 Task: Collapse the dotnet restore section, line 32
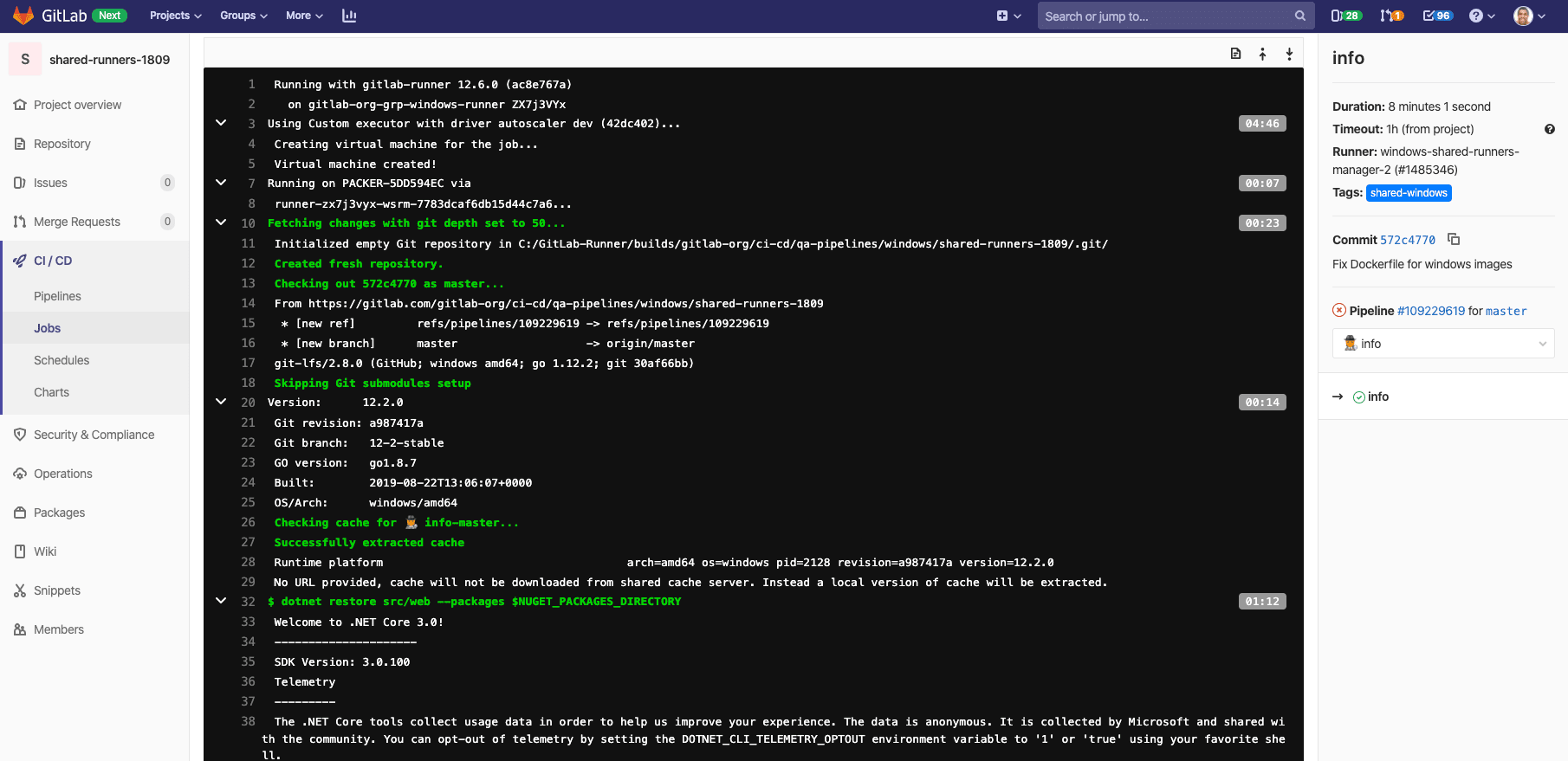point(221,601)
